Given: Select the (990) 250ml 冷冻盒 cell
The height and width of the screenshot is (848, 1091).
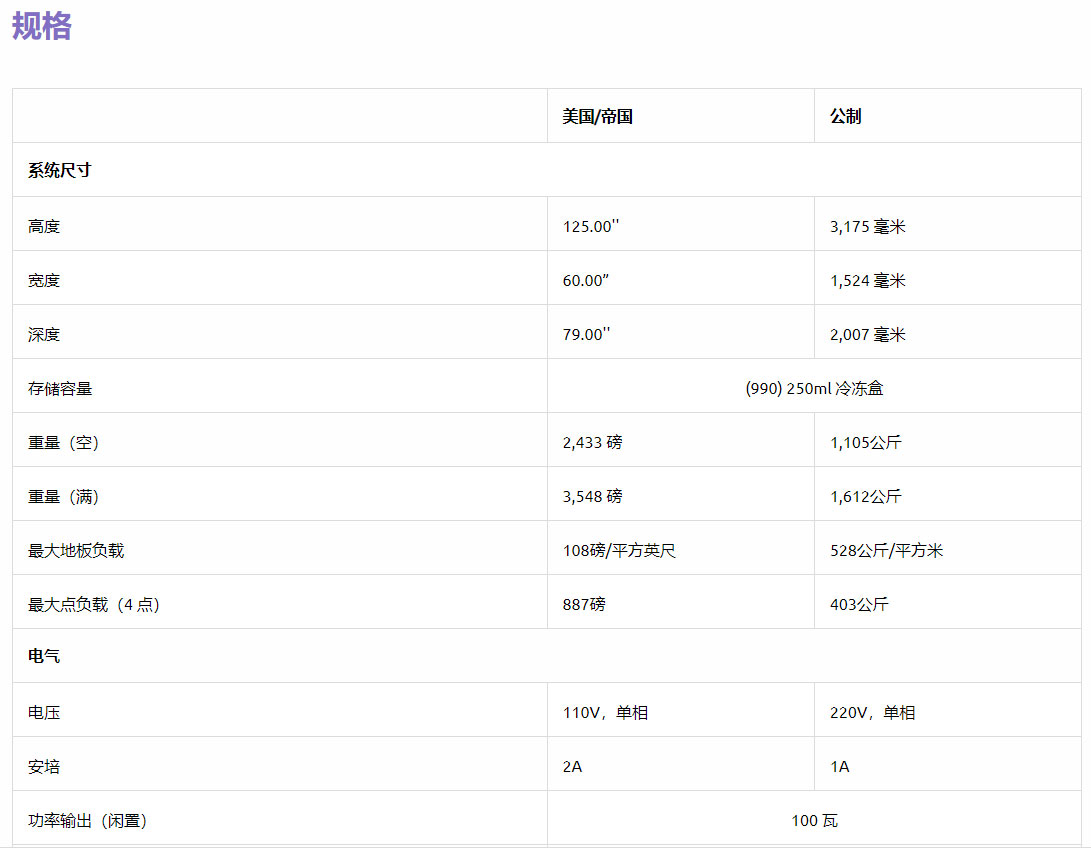Looking at the screenshot, I should tap(814, 388).
